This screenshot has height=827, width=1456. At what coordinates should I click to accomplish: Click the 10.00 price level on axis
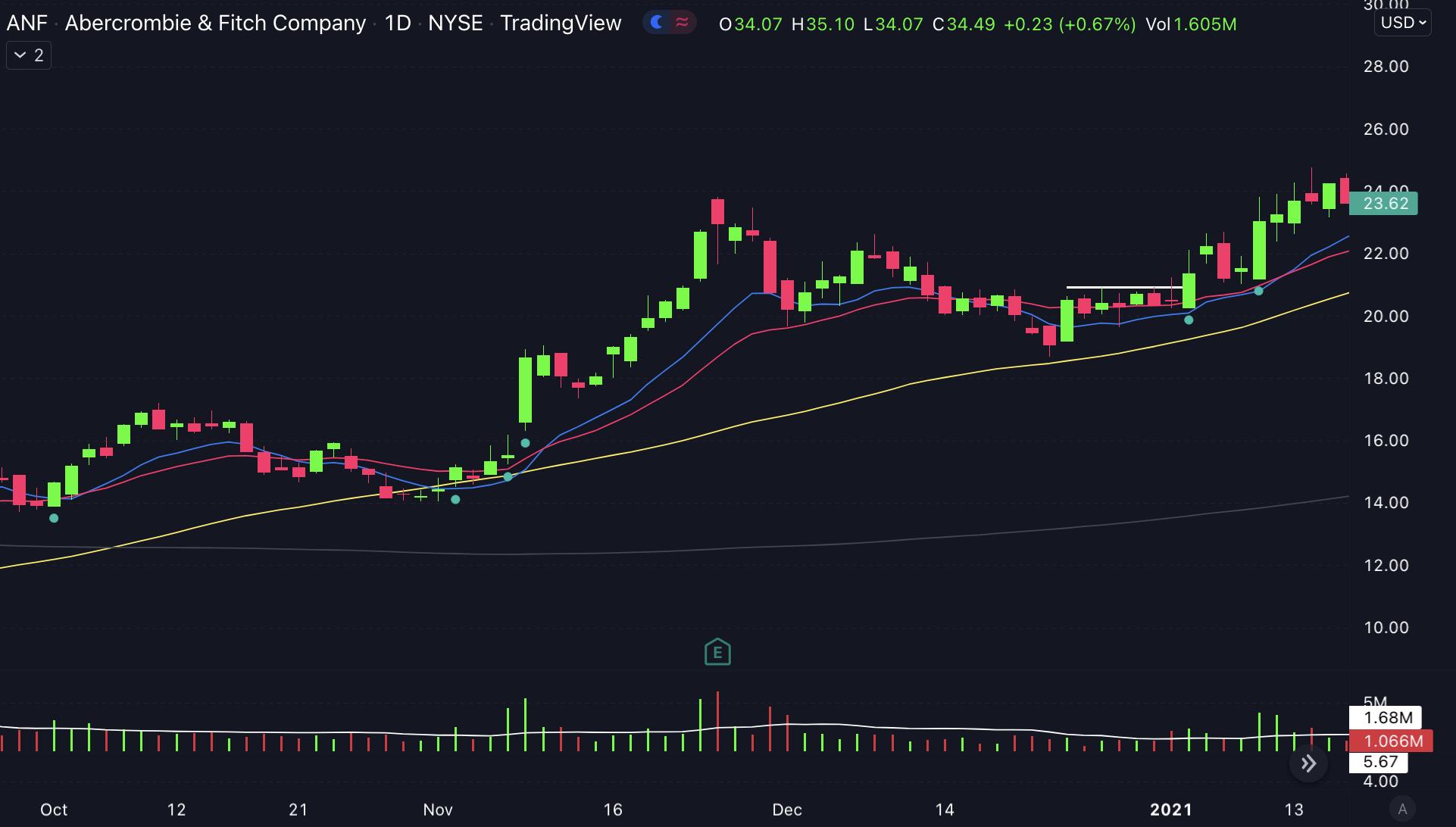[1386, 627]
